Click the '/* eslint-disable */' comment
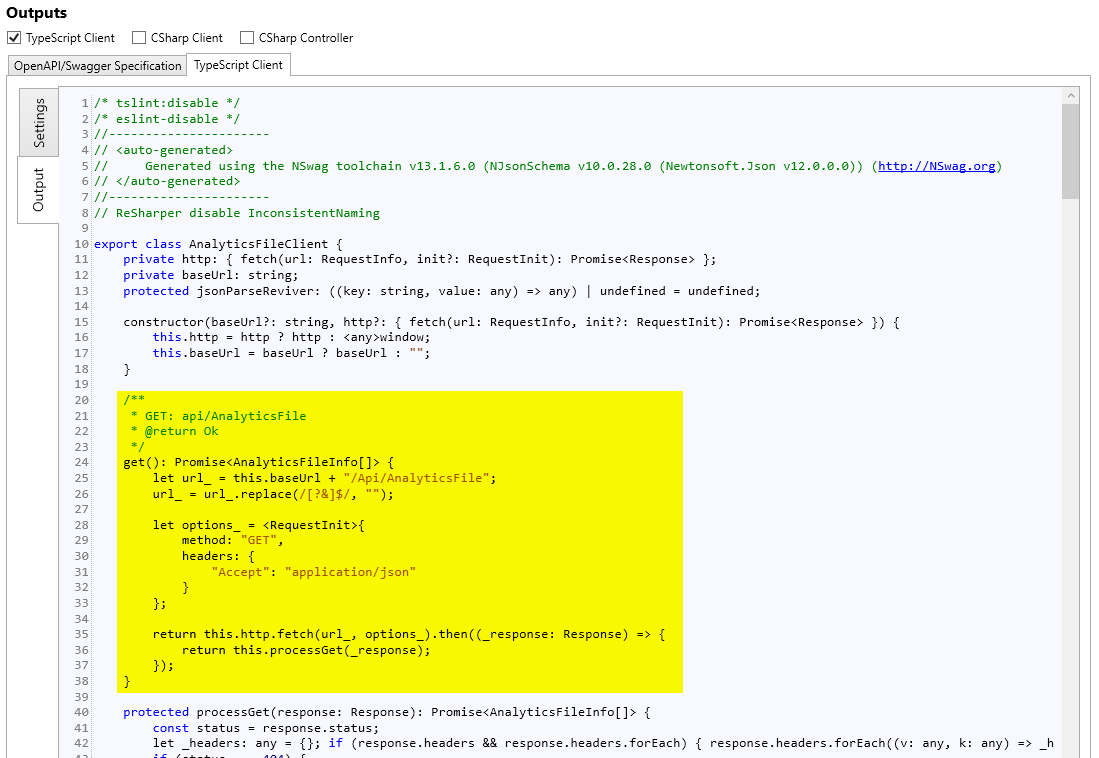This screenshot has width=1099, height=758. 167,119
